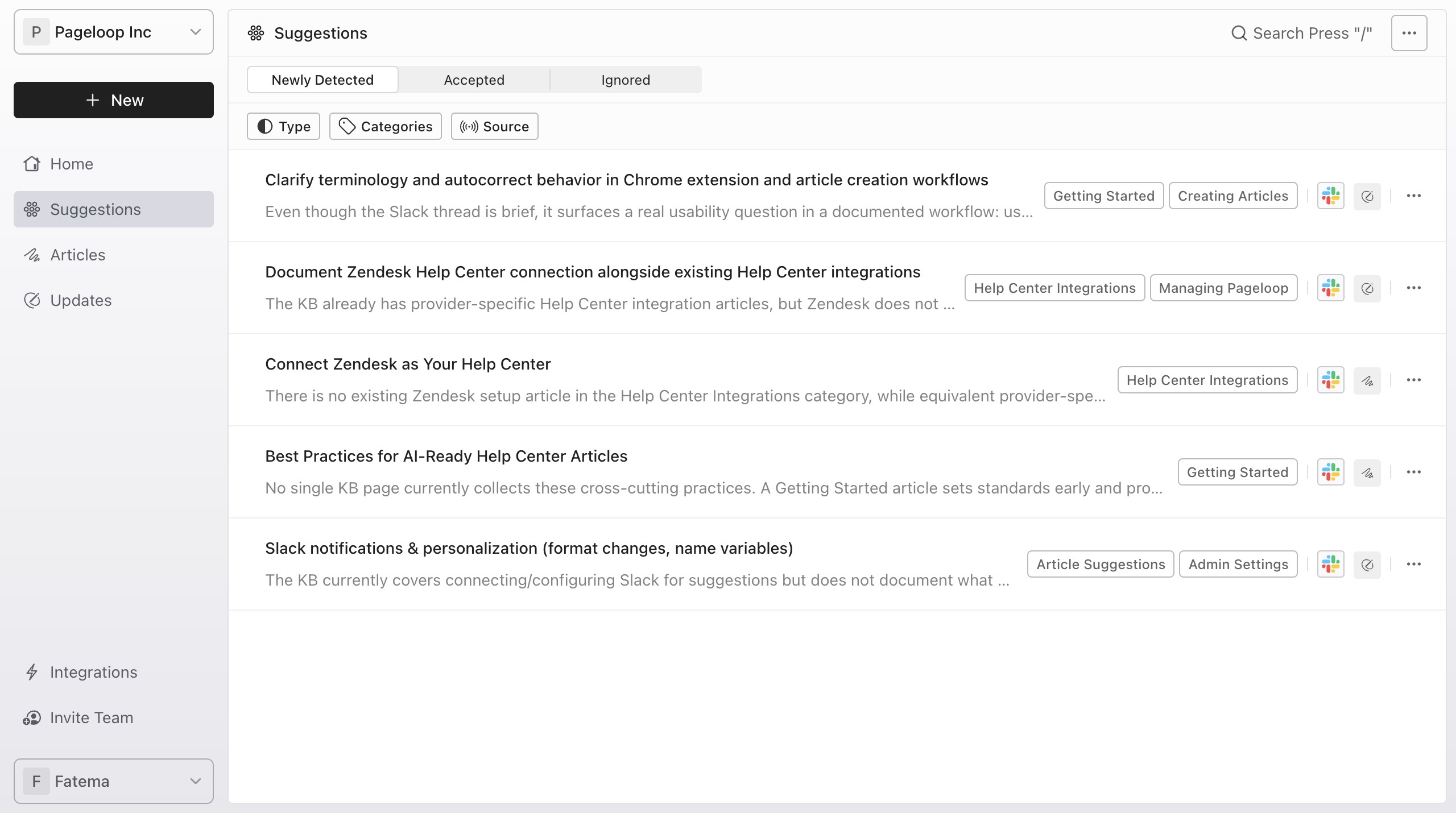Click the Search field
This screenshot has height=813, width=1456.
[1301, 33]
